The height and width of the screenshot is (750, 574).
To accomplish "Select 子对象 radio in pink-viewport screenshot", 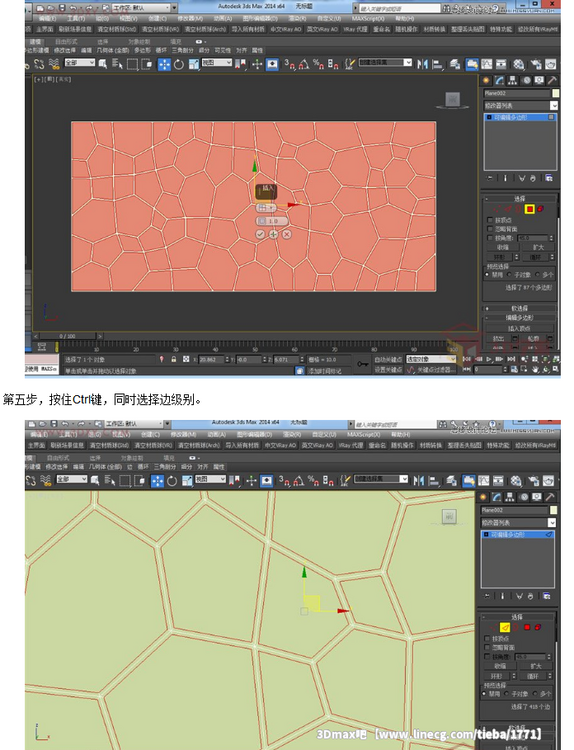I will pyautogui.click(x=509, y=275).
